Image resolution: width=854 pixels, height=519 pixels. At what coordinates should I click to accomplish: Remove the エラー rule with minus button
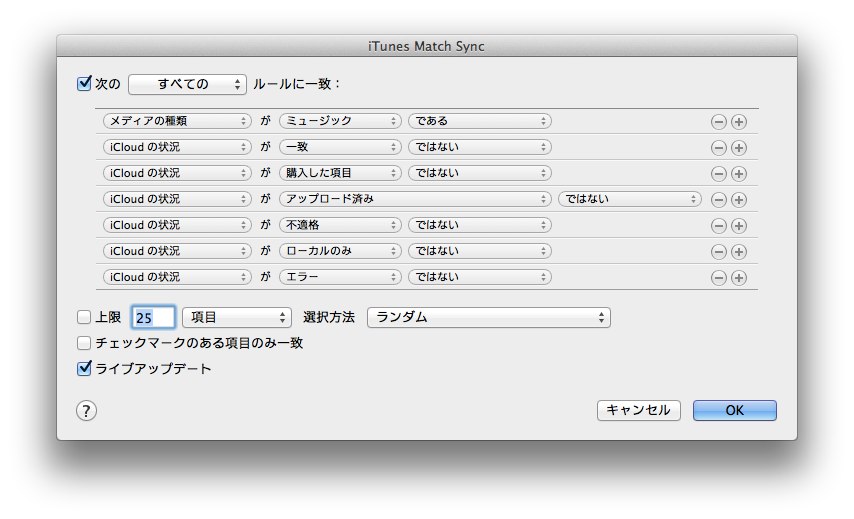point(719,278)
